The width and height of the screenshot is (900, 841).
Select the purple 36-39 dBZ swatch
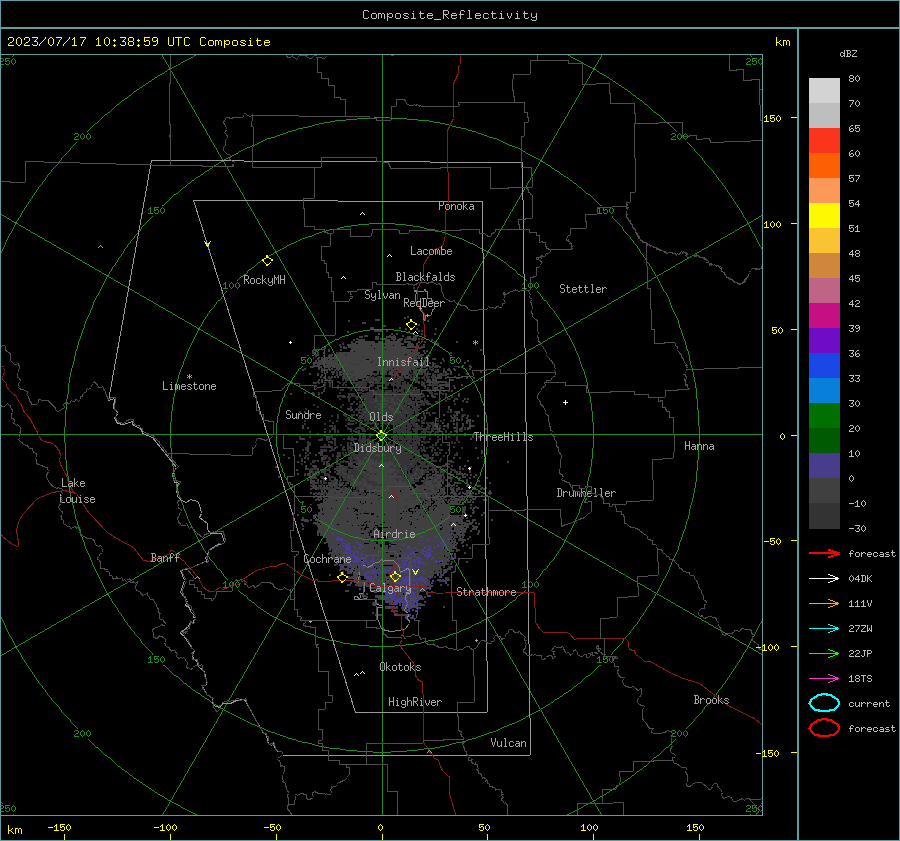point(824,341)
